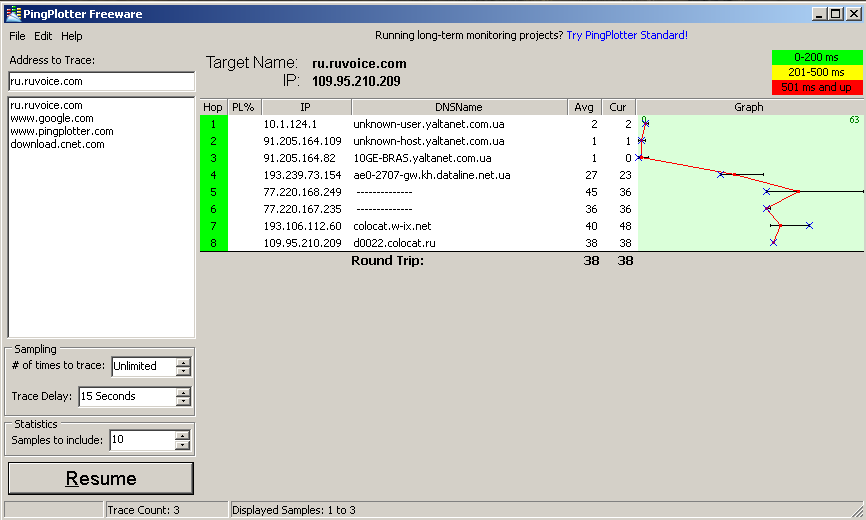Click the times to trace Unlimited field
Screen dimensions: 866x520
click(144, 366)
